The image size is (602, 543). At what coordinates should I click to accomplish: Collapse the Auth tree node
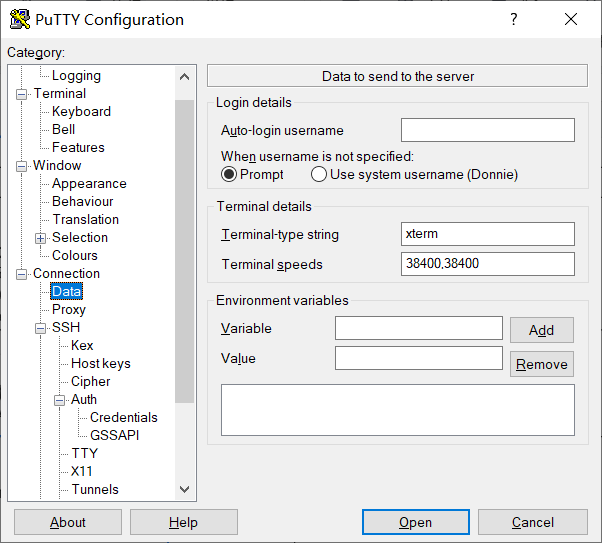(60, 400)
